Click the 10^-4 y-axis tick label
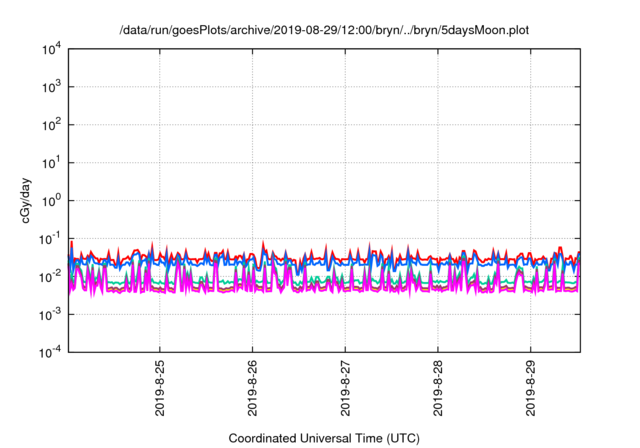 [x=50, y=351]
